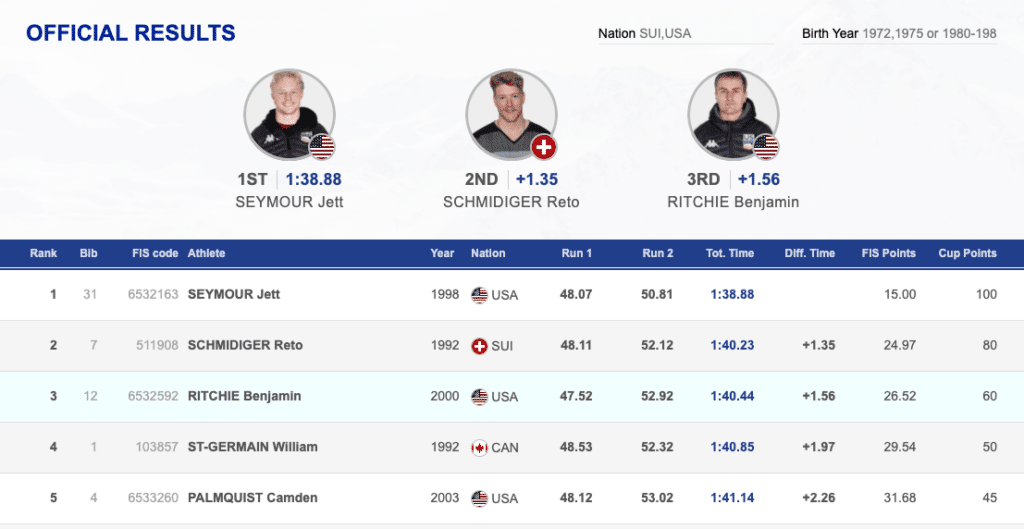Click the USA flag in Palmquist's row

tap(479, 498)
